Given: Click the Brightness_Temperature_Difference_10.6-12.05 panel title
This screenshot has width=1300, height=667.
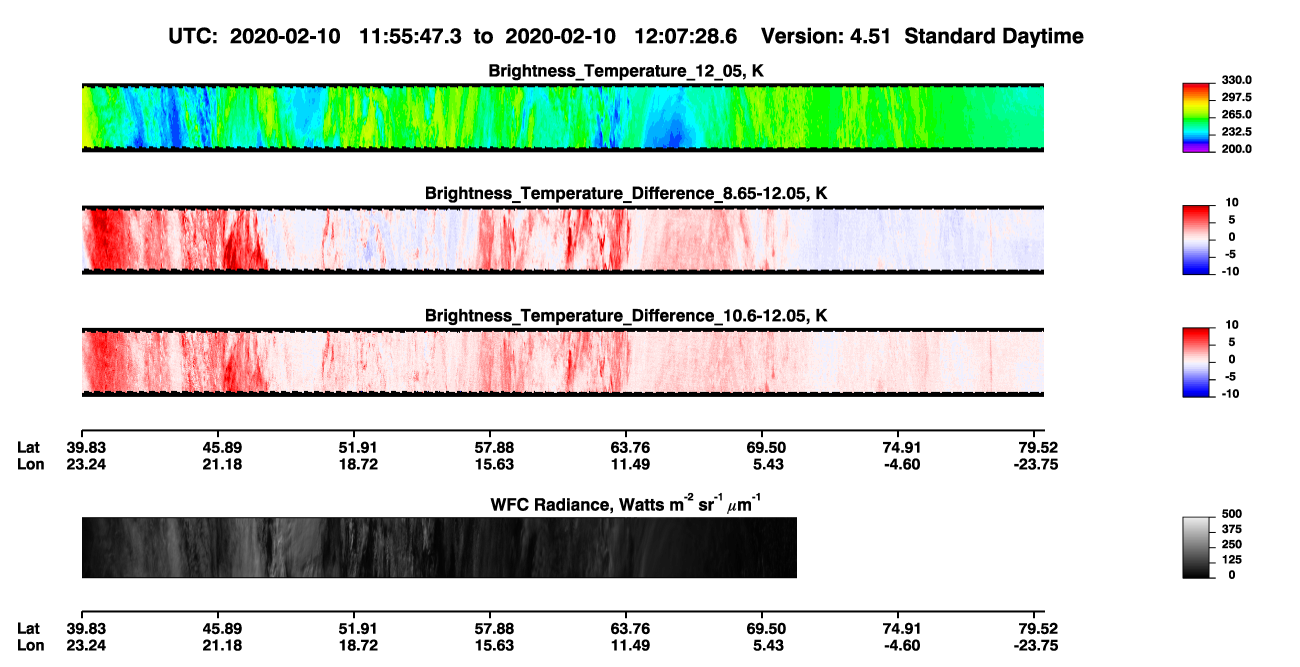Looking at the screenshot, I should [626, 316].
